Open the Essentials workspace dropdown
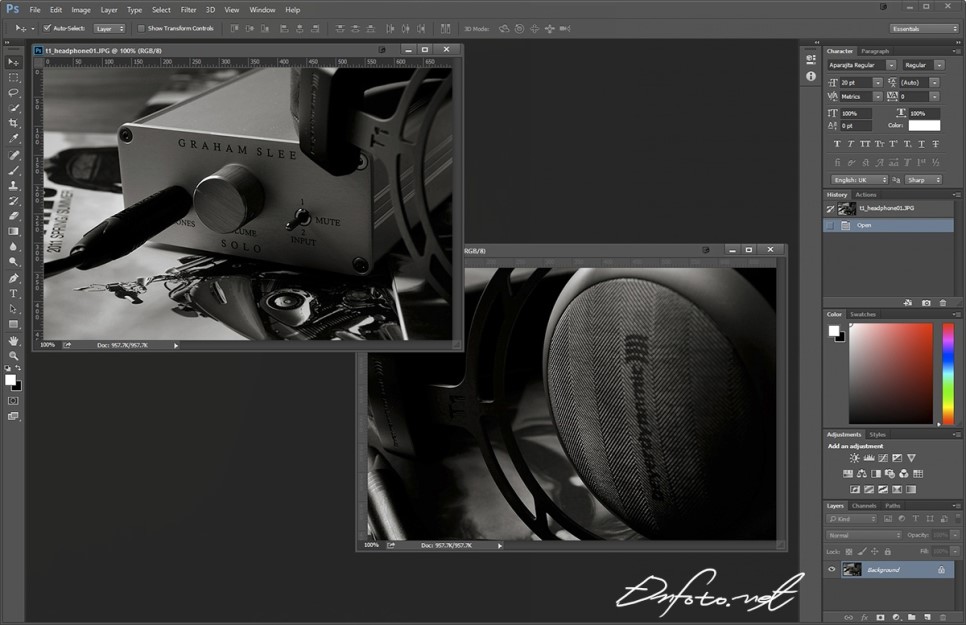The height and width of the screenshot is (625, 966). point(924,28)
